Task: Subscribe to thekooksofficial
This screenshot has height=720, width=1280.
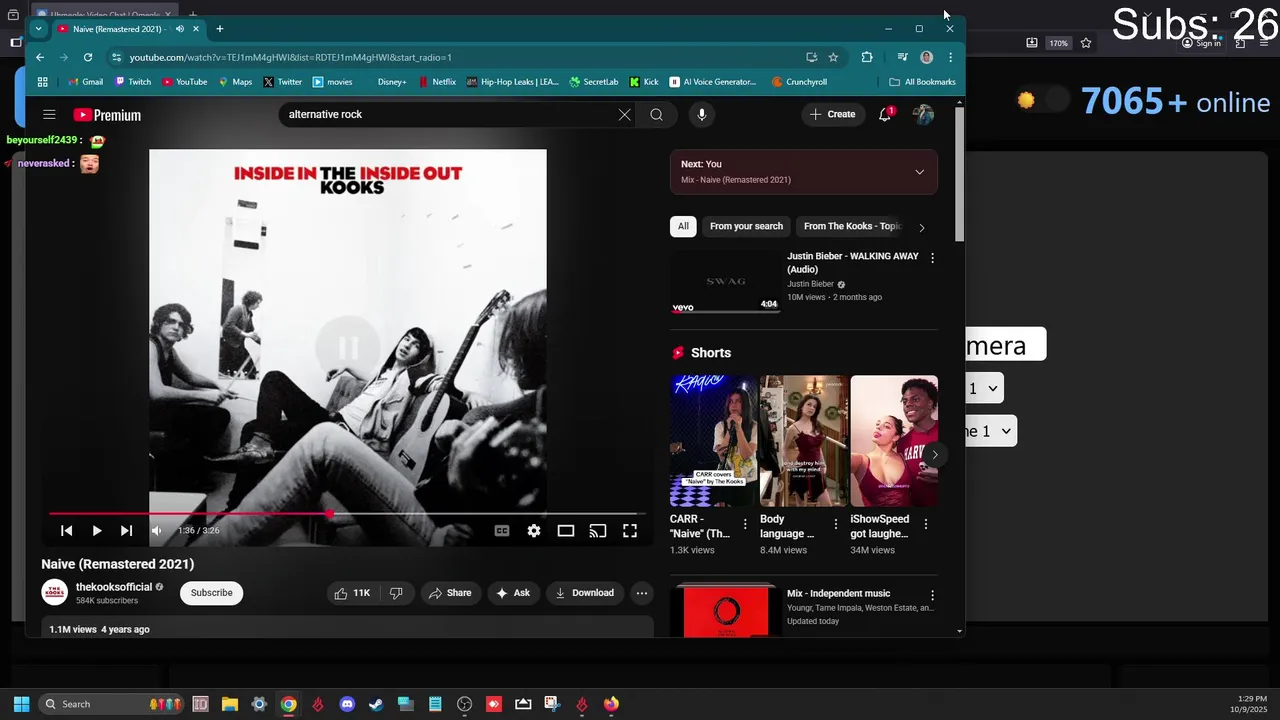Action: click(x=212, y=593)
